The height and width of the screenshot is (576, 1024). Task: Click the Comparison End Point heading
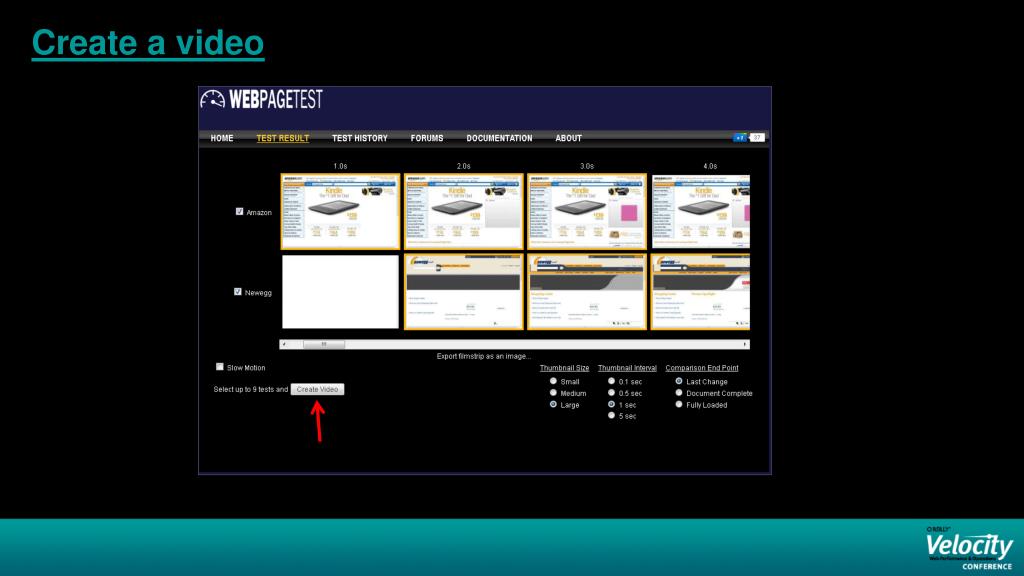pos(702,368)
